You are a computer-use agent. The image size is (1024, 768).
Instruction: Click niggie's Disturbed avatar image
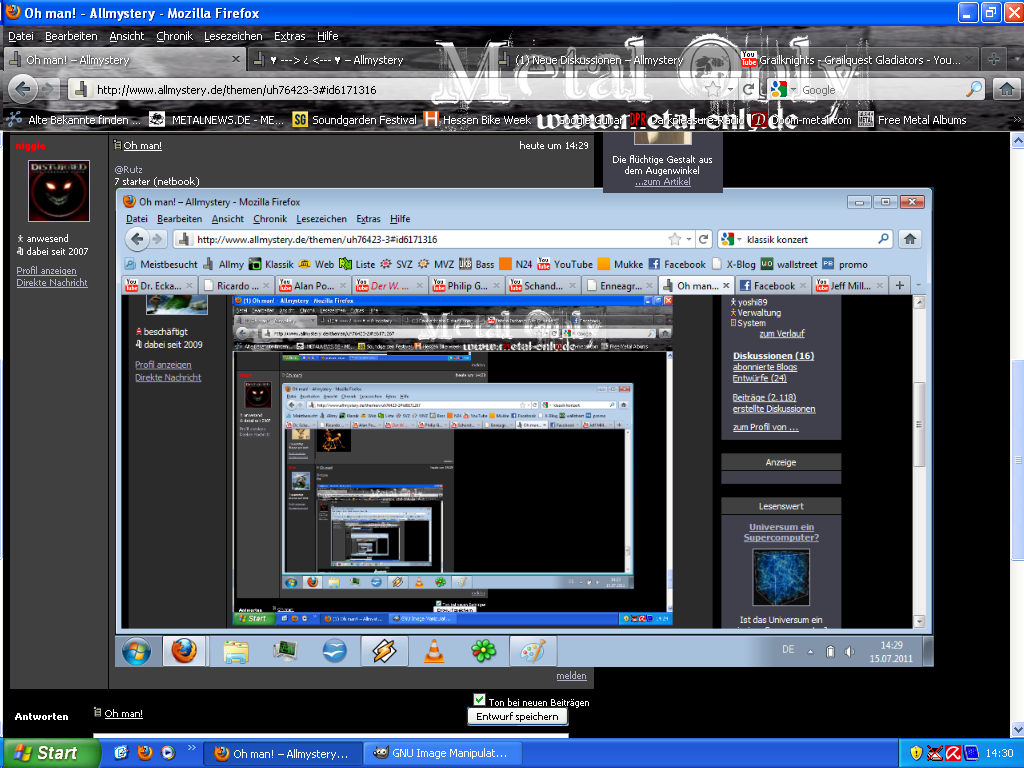[59, 191]
